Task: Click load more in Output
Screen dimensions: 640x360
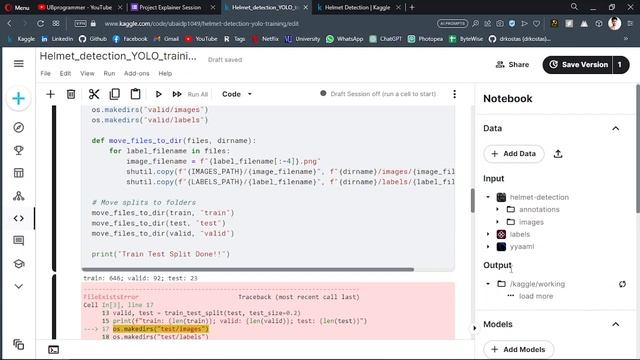Action: point(536,296)
